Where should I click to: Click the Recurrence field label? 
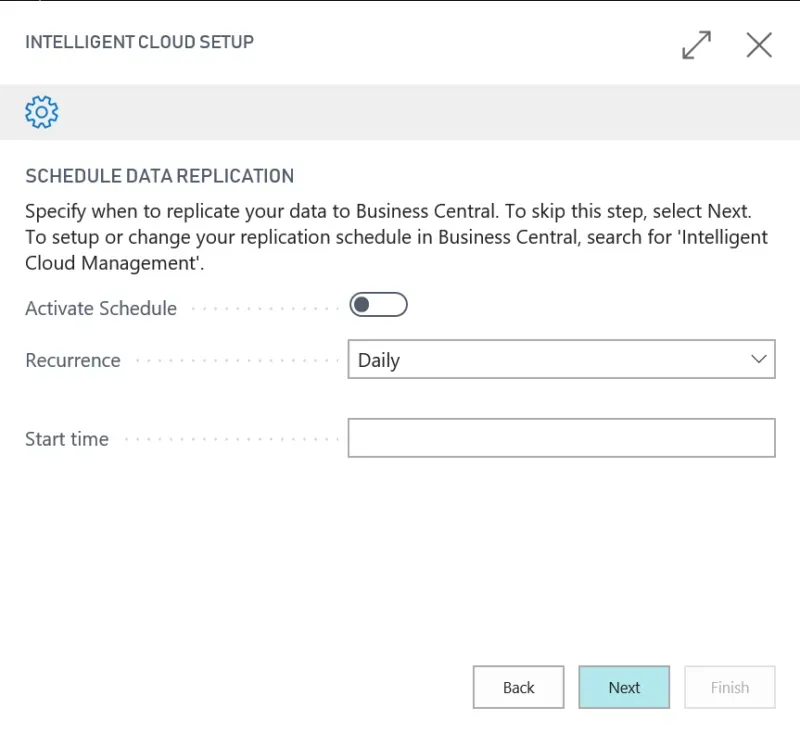[73, 360]
